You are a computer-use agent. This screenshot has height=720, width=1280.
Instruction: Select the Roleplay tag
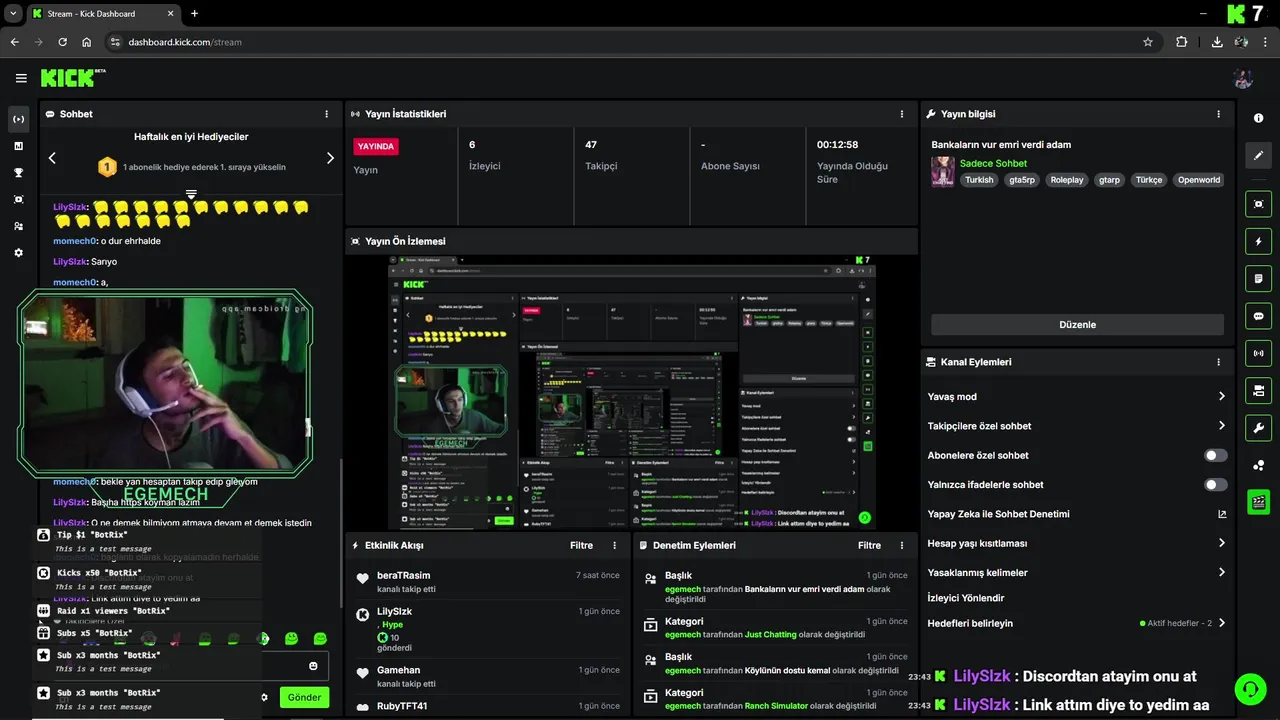click(x=1067, y=180)
